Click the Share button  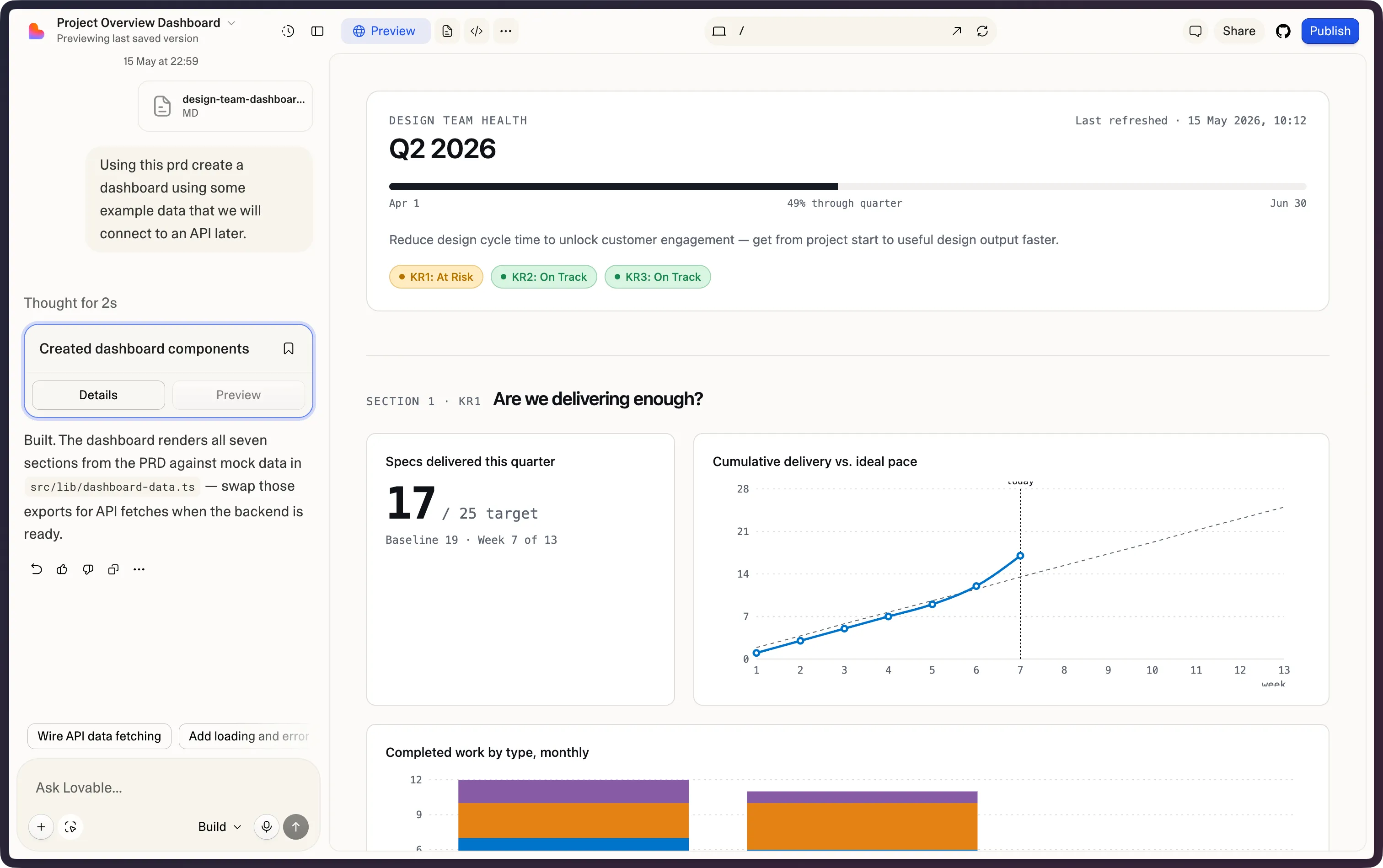pos(1239,31)
